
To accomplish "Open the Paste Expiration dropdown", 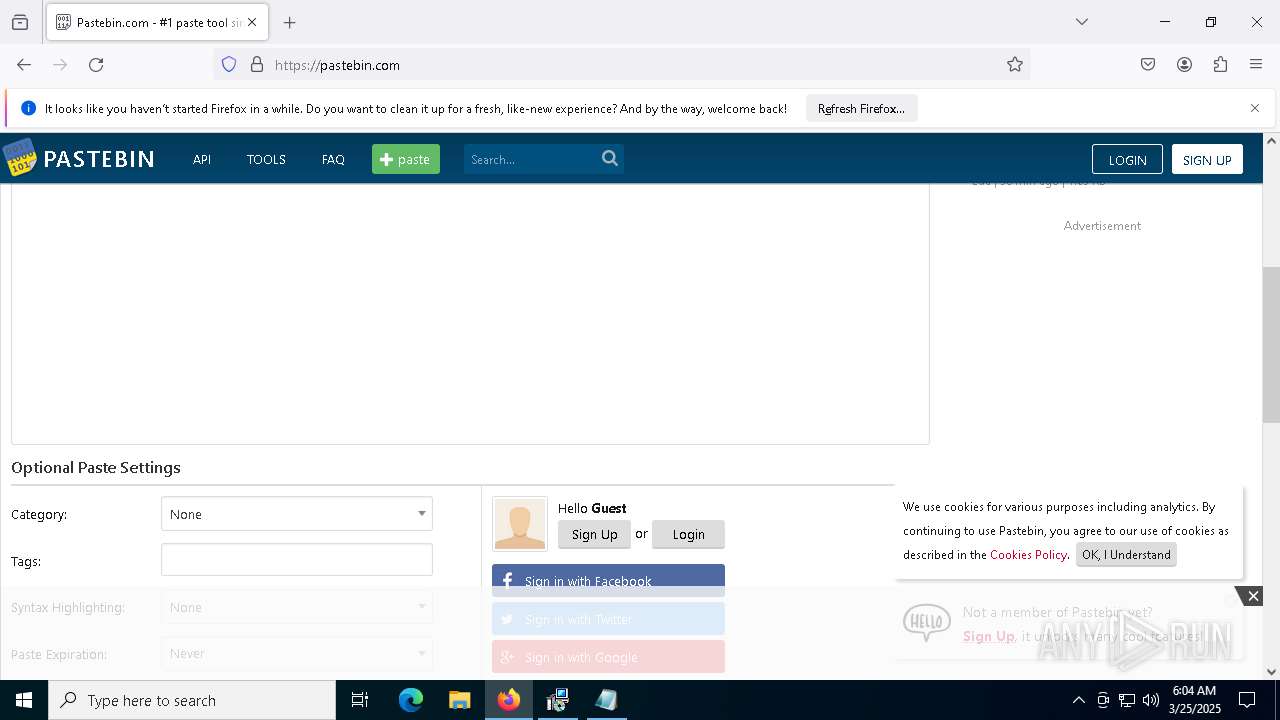I will coord(297,653).
